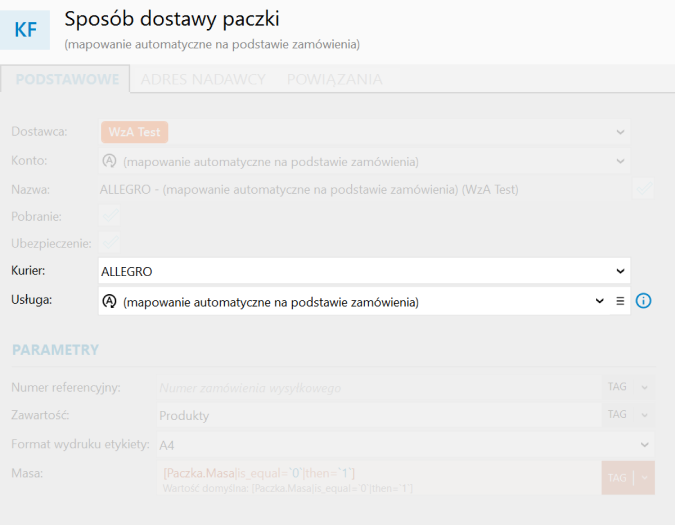Switch to the POWIĄZANIA tab
The image size is (675, 525).
tap(334, 79)
